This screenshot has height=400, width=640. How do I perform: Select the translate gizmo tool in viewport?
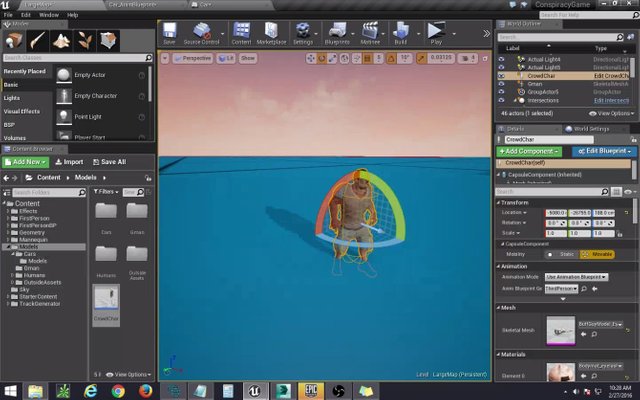(x=311, y=59)
